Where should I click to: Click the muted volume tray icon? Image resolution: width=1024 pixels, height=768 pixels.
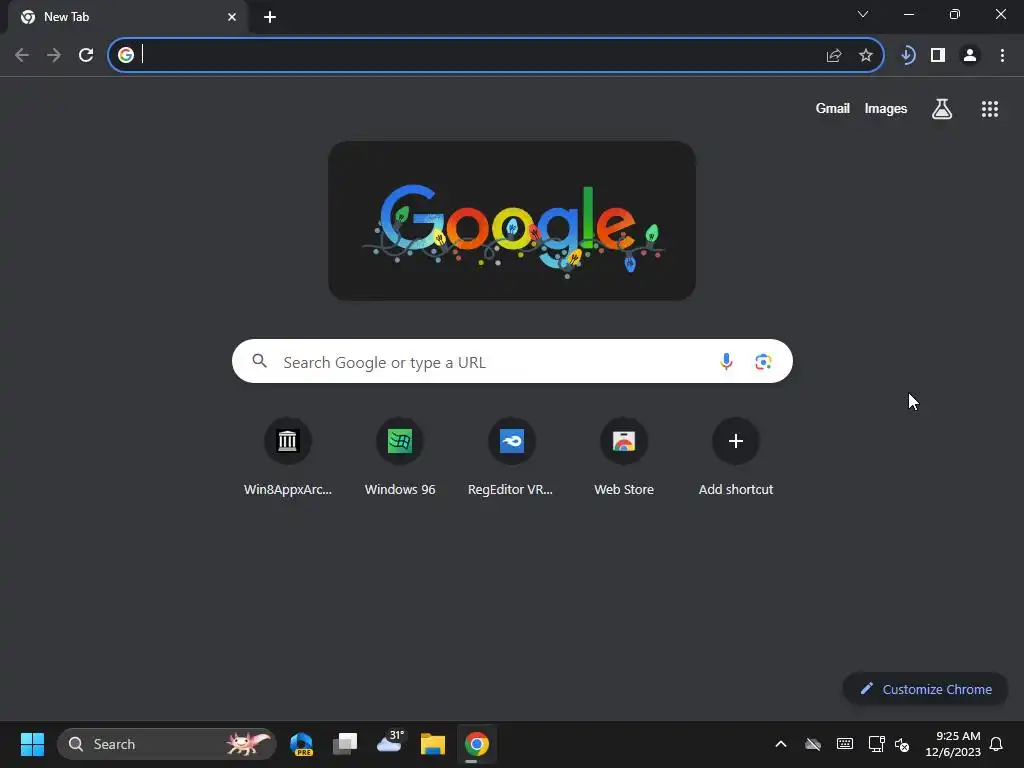click(x=902, y=744)
